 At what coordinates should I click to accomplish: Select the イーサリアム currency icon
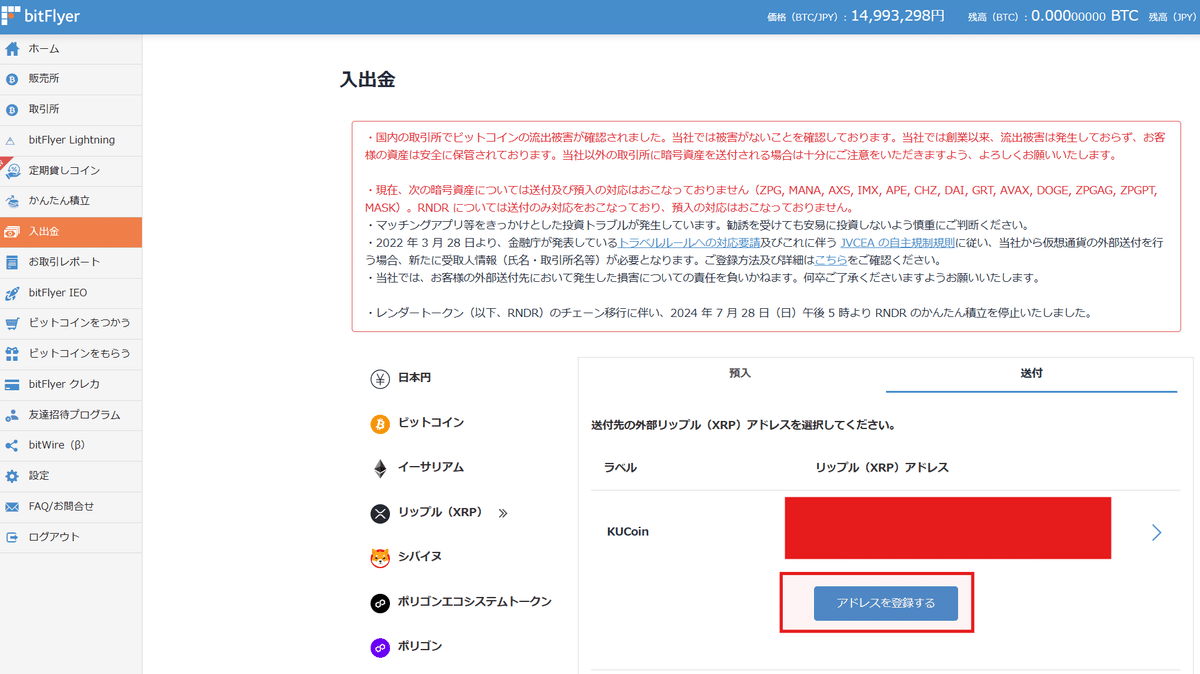point(379,467)
